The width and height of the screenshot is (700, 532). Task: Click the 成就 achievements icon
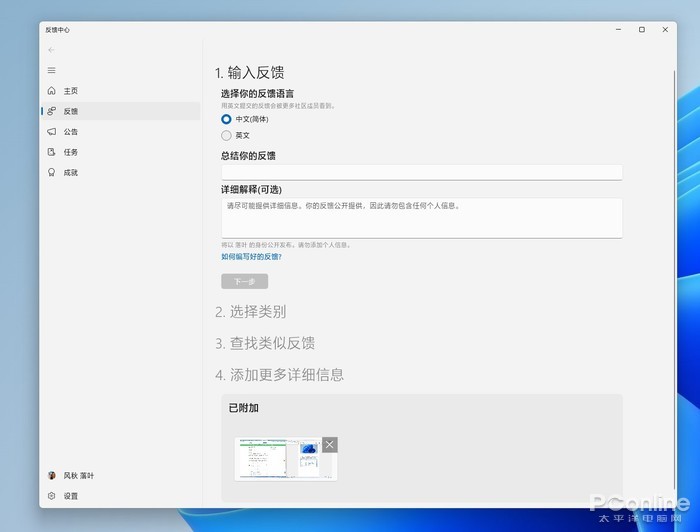click(x=52, y=172)
